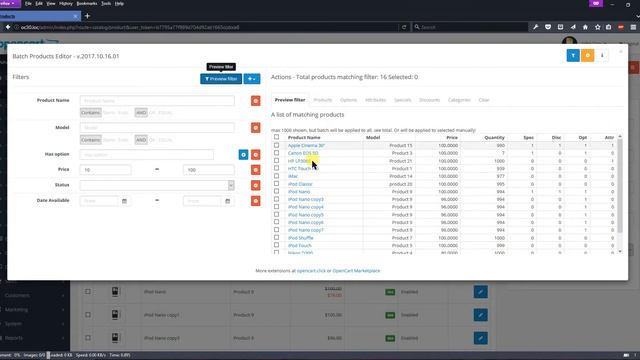This screenshot has height=360, width=640.
Task: Select Contains mode for Model
Action: point(91,140)
